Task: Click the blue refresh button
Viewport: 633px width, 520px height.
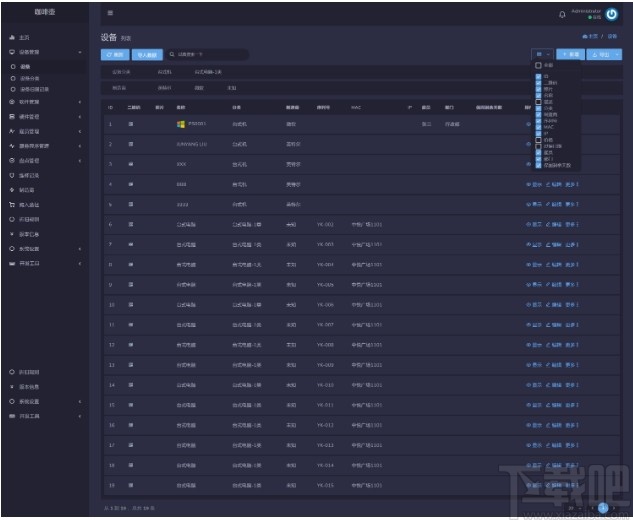Action: click(x=115, y=55)
